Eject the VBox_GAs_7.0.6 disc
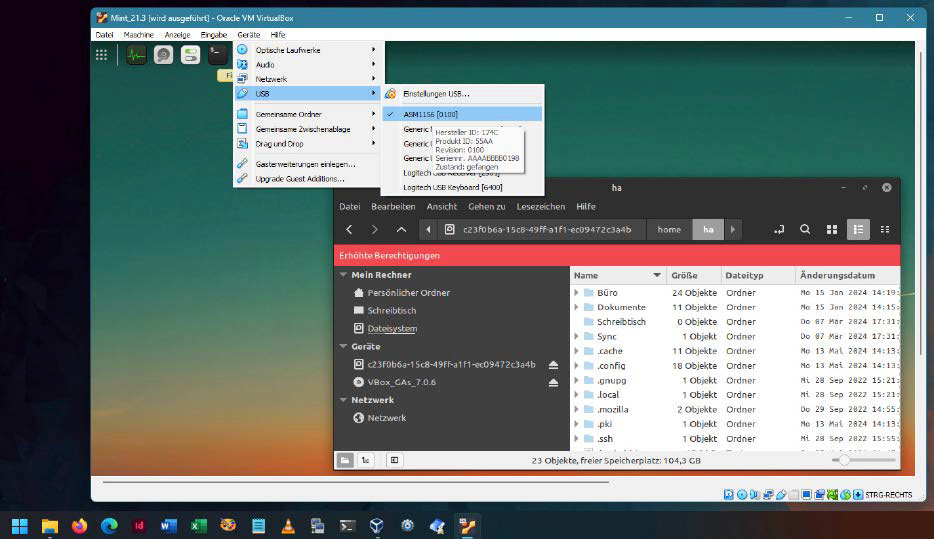 [x=553, y=382]
